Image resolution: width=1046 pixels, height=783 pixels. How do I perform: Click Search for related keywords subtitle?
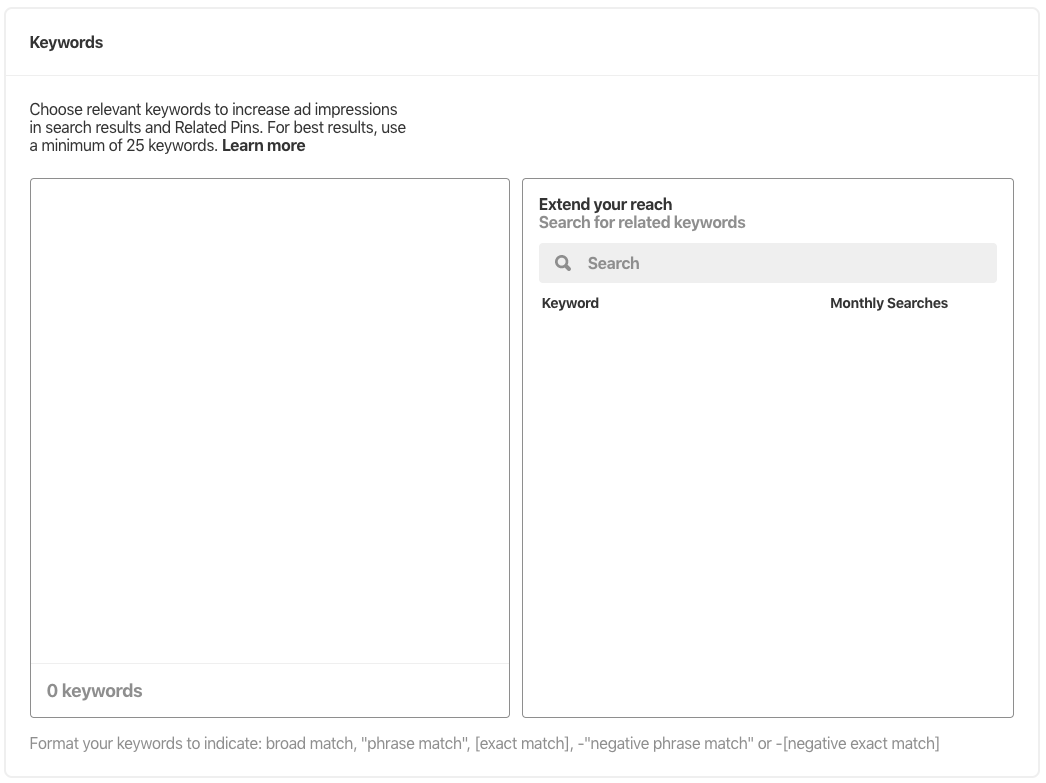[x=642, y=221]
